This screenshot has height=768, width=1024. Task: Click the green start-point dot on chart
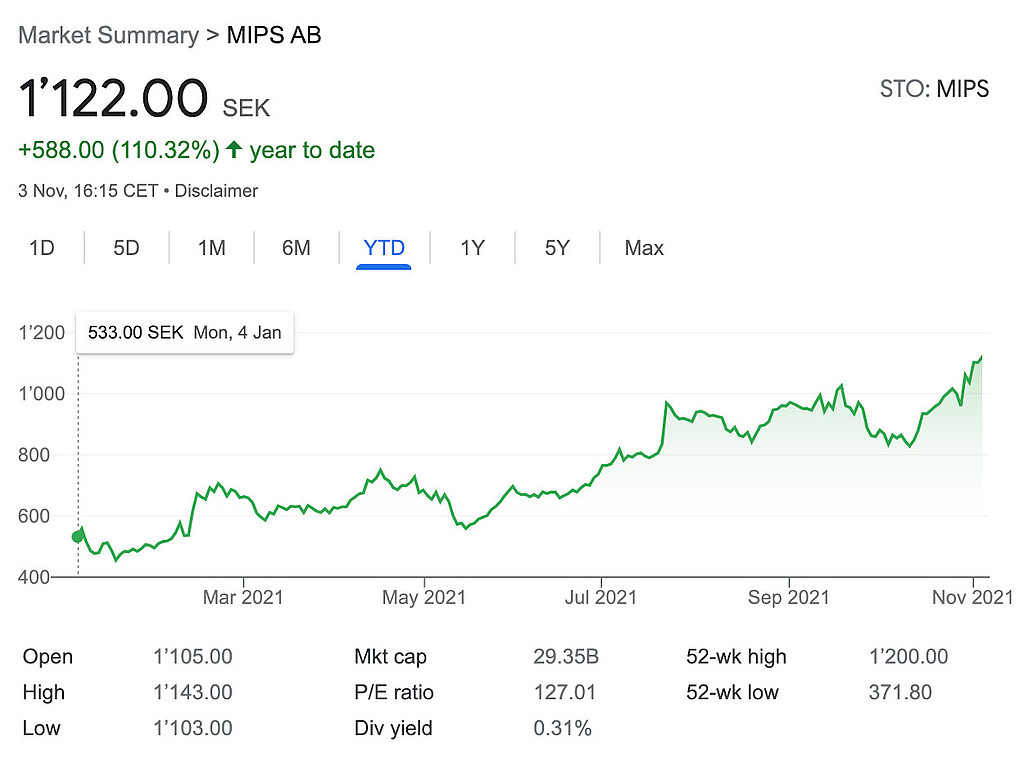tap(78, 537)
